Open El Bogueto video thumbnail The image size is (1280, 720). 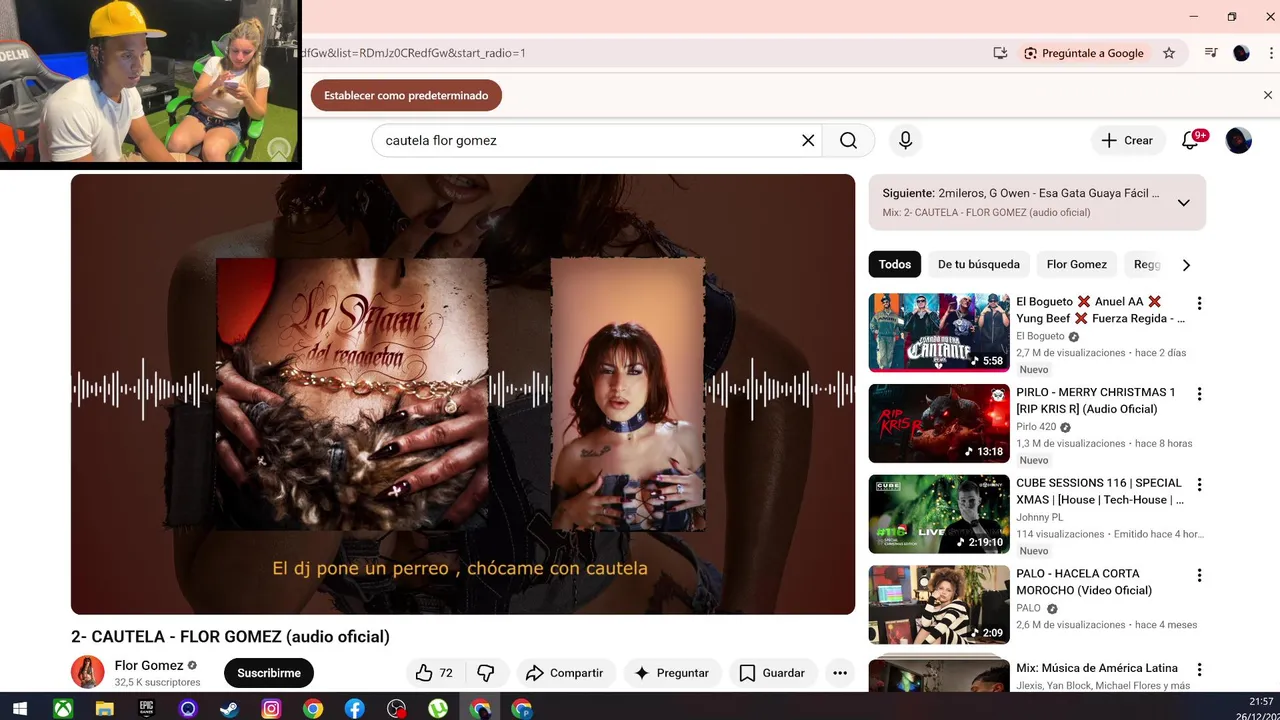coord(939,333)
